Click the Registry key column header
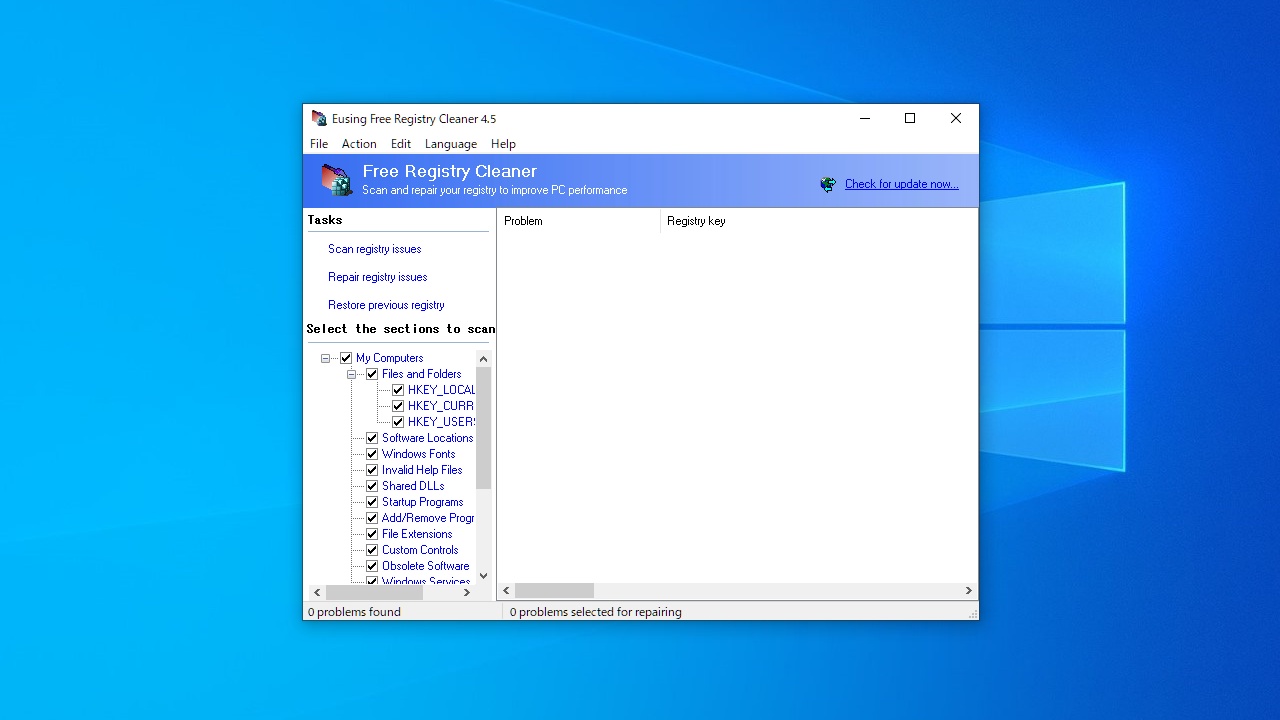The image size is (1280, 720). (818, 221)
